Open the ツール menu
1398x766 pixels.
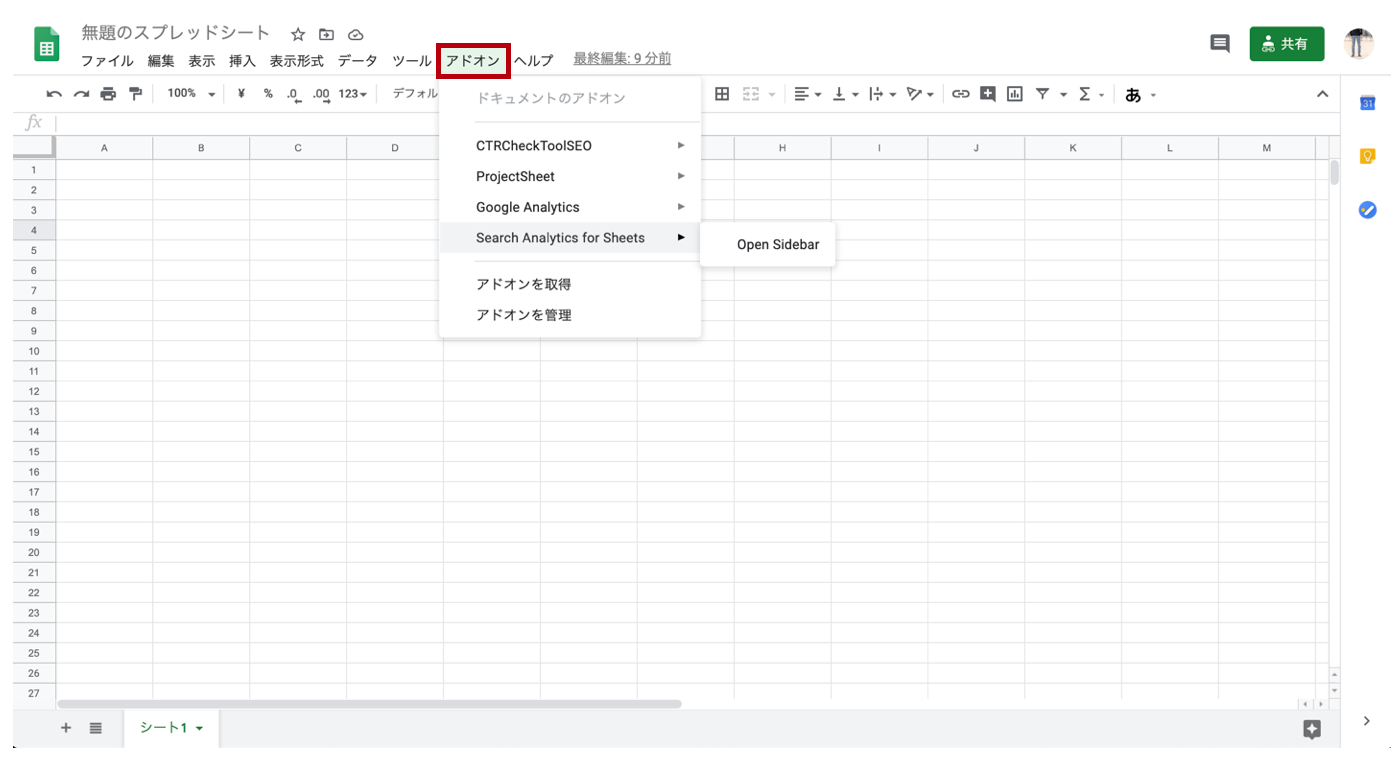(x=412, y=61)
